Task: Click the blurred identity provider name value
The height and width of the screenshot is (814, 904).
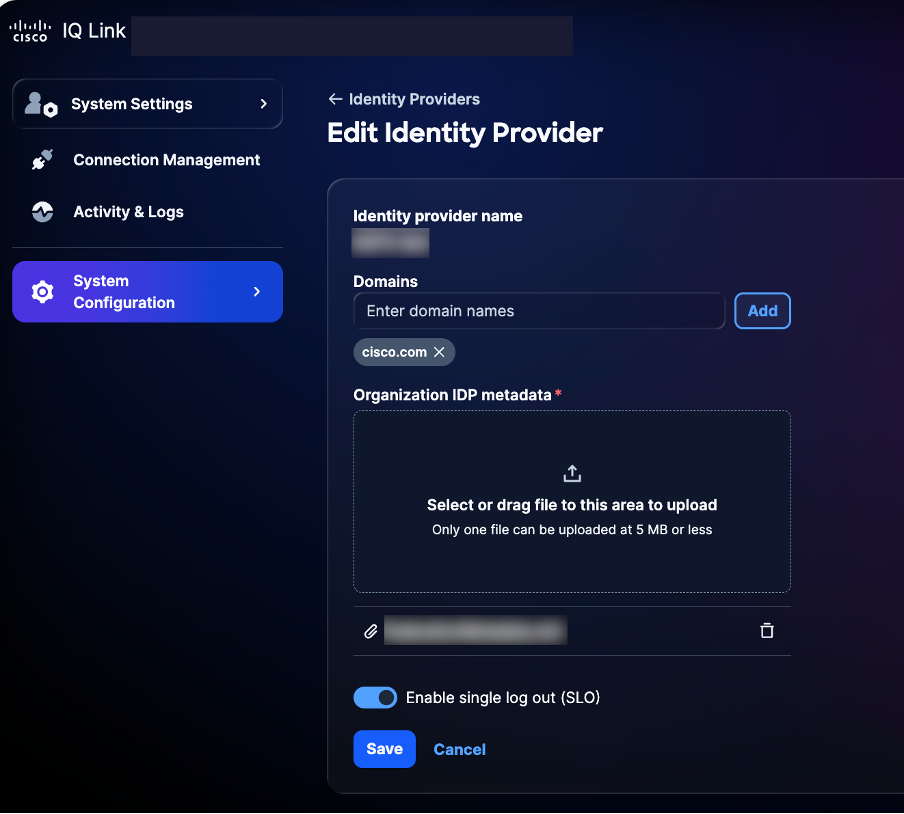Action: (x=390, y=243)
